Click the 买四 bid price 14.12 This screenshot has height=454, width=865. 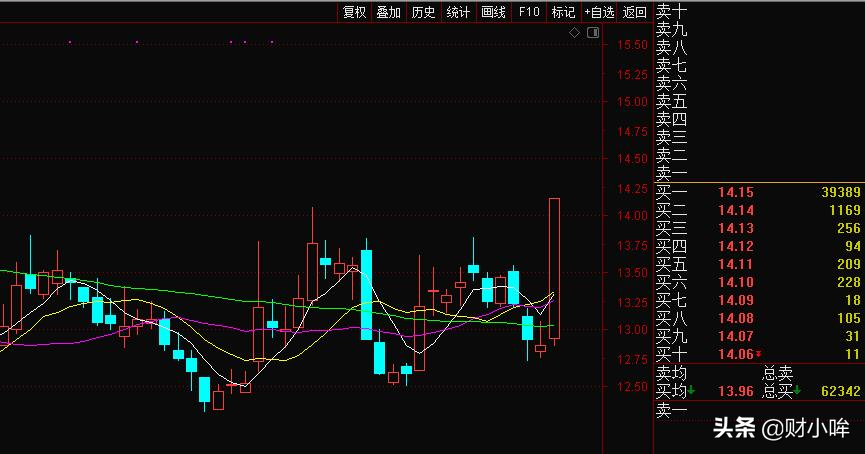[x=736, y=247]
